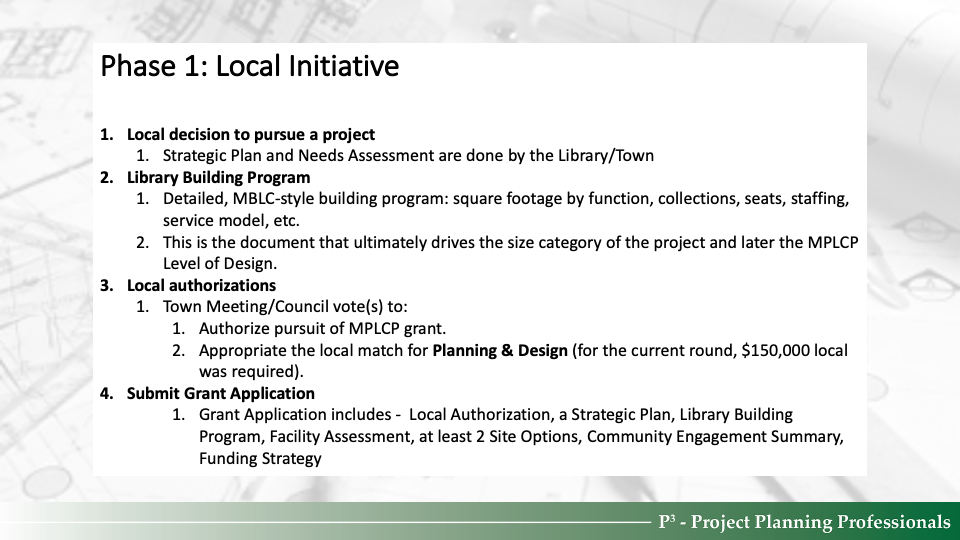Select the bullet starting This is the document
The height and width of the screenshot is (540, 960).
[510, 242]
